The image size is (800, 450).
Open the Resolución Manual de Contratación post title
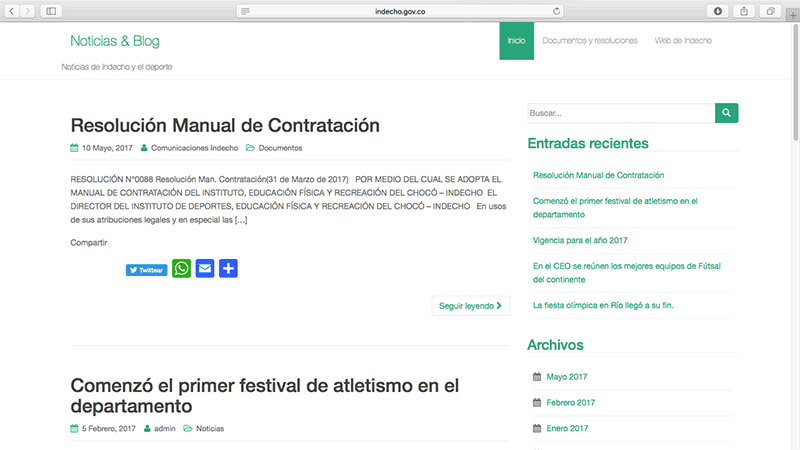225,126
